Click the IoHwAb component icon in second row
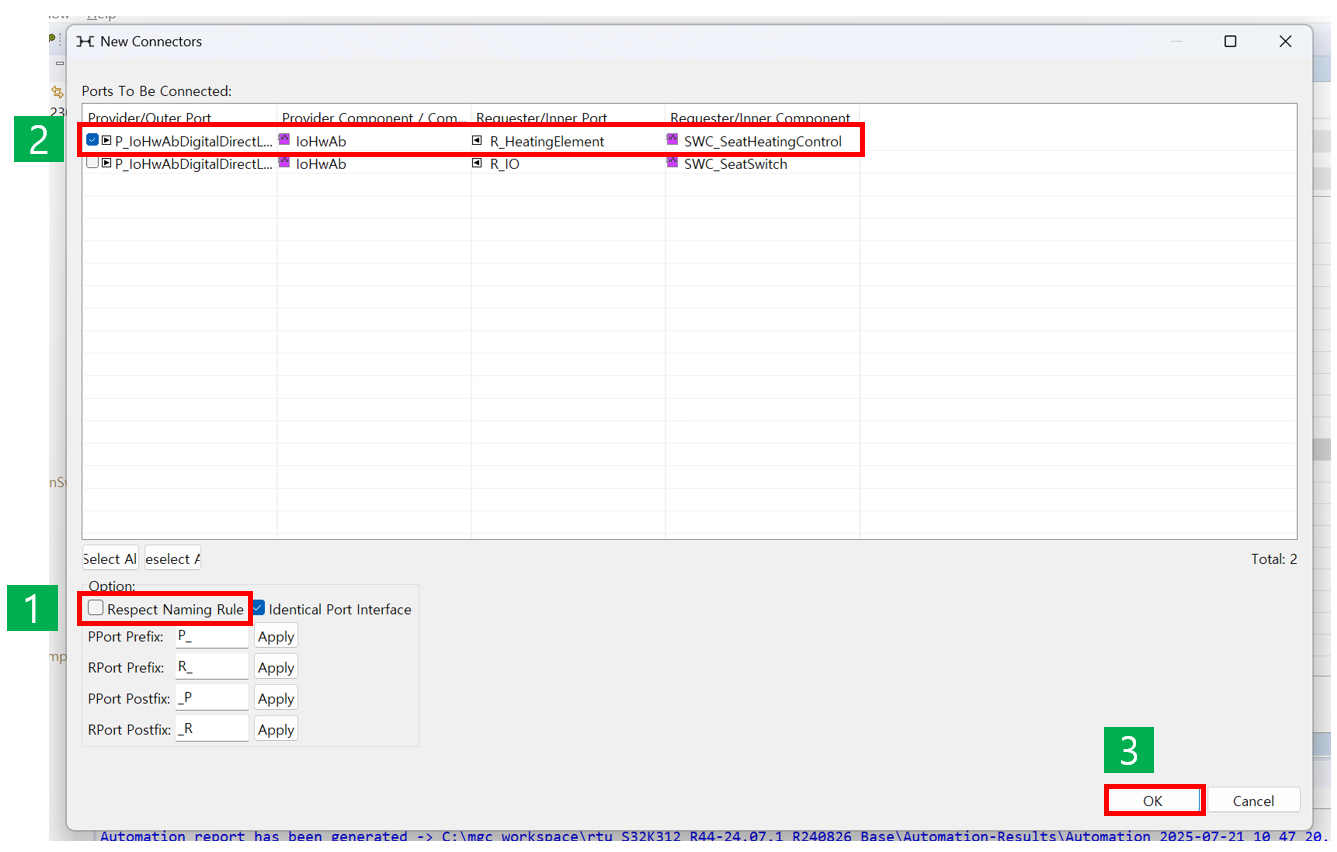Viewport: 1337px width, 852px height. pyautogui.click(x=285, y=163)
